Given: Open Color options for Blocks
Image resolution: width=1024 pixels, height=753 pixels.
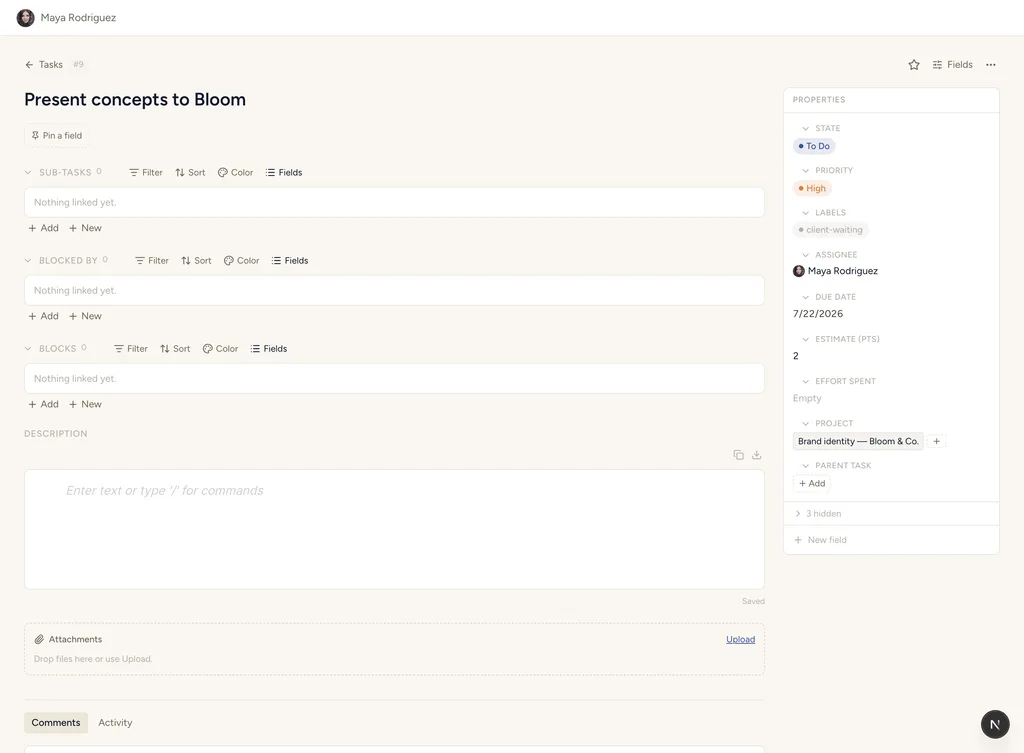Looking at the screenshot, I should point(220,349).
